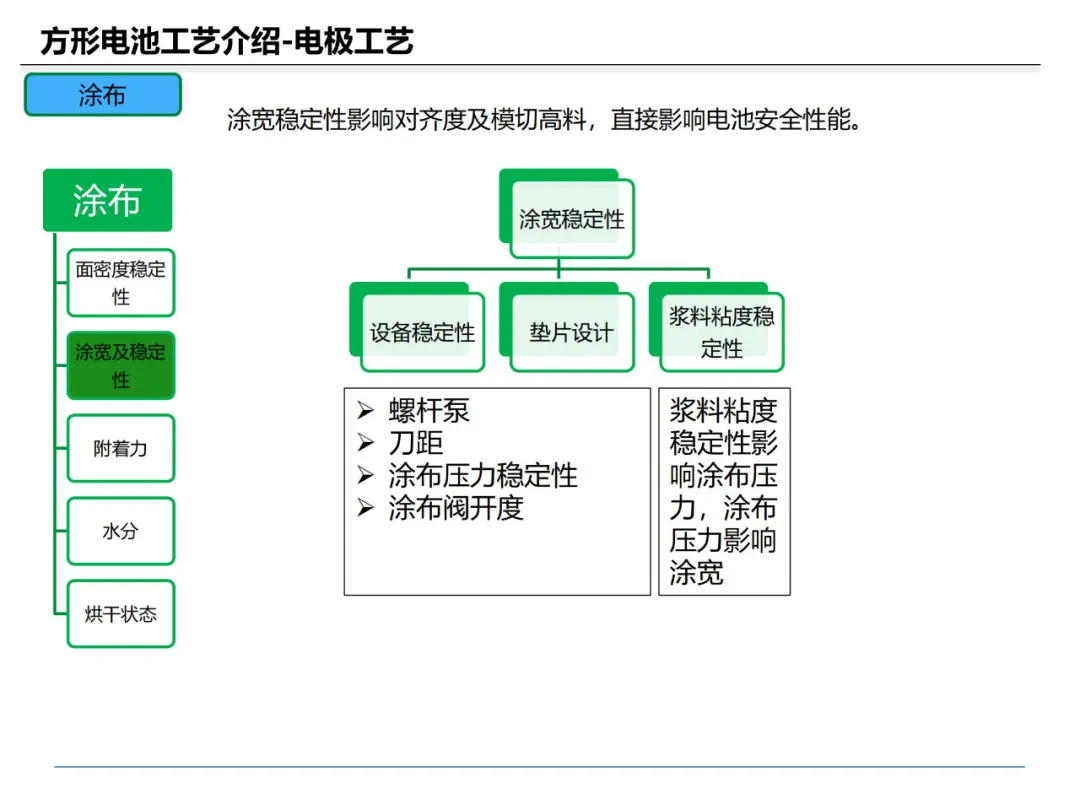Click the 涂布压力稳定性 bullet text
The width and height of the screenshot is (1080, 810).
pos(483,475)
